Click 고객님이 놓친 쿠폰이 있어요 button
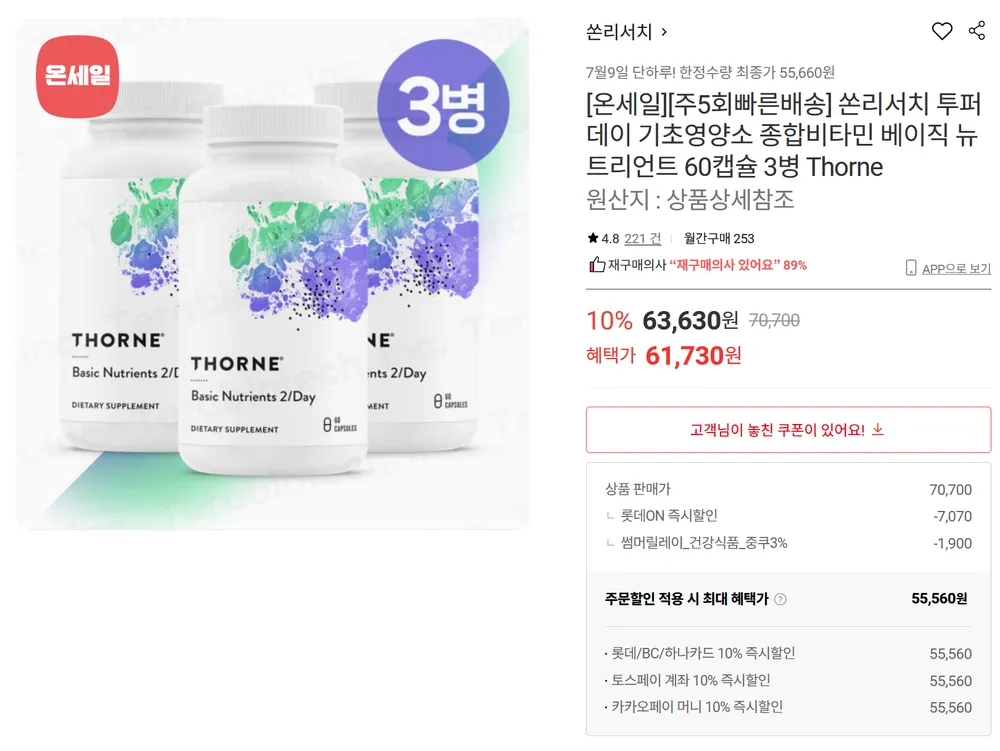 (x=788, y=430)
